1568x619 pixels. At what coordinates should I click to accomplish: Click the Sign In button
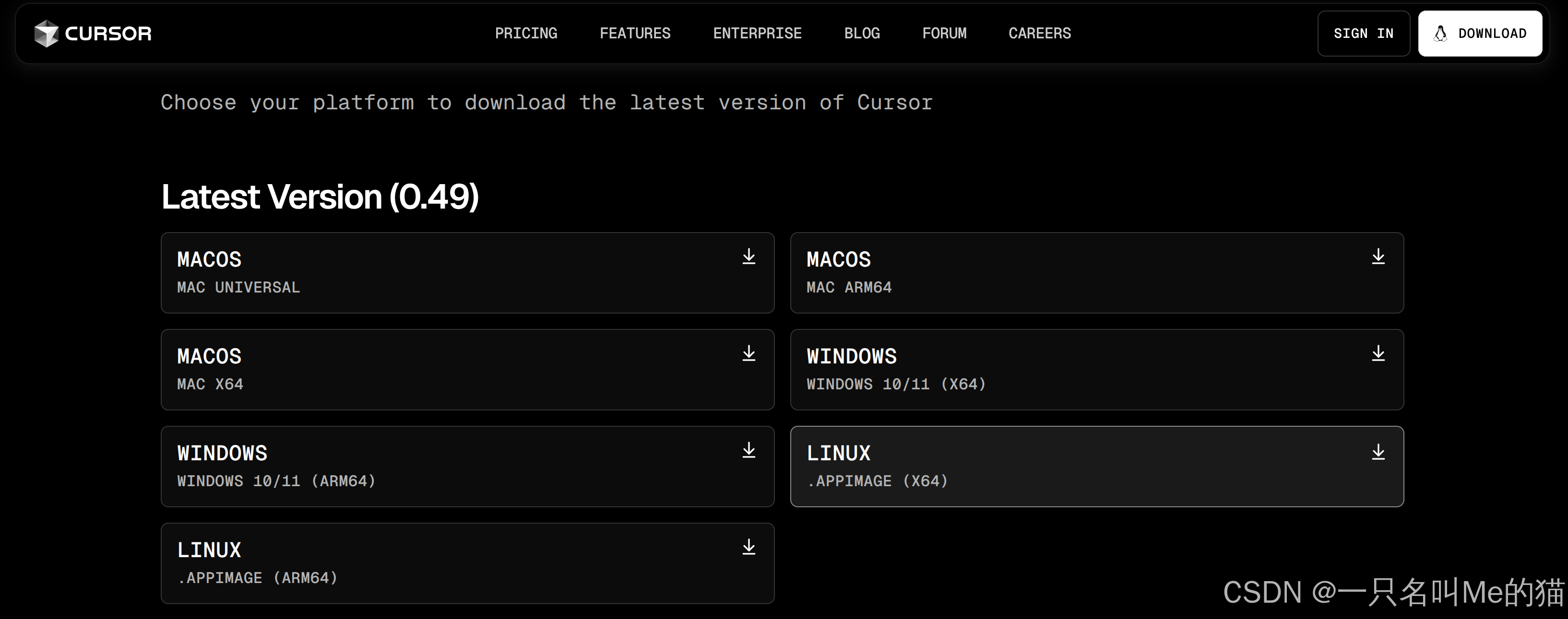pos(1364,34)
